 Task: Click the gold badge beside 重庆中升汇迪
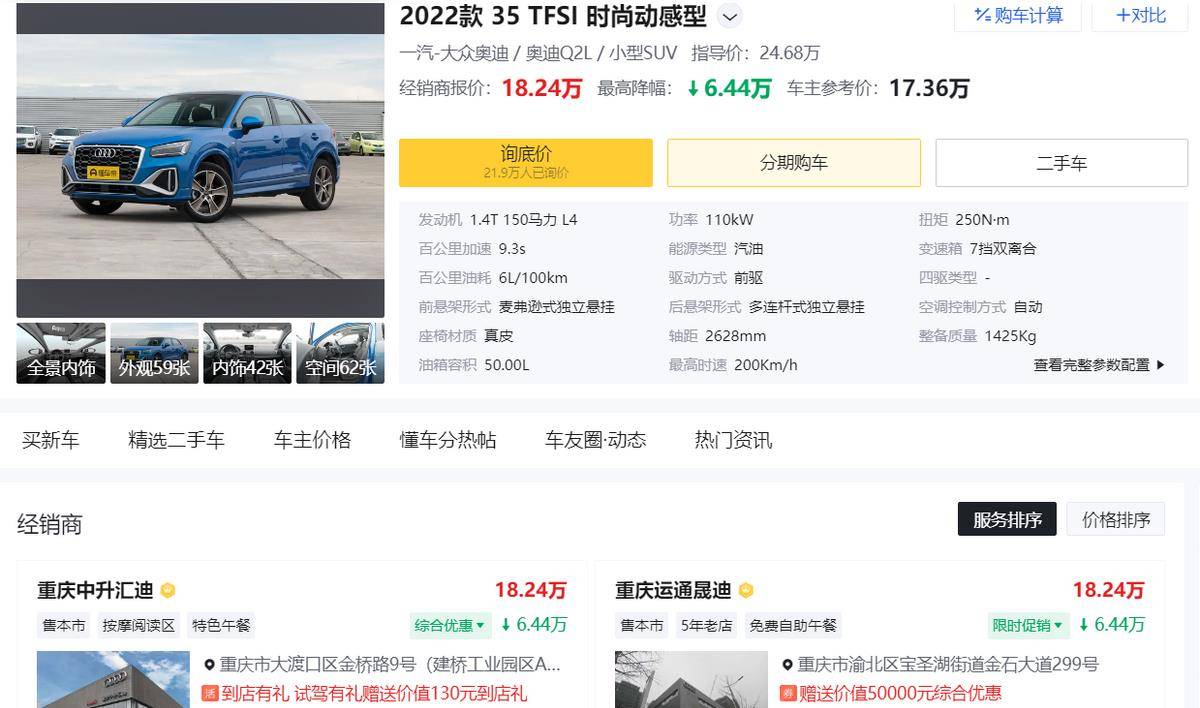tap(168, 590)
